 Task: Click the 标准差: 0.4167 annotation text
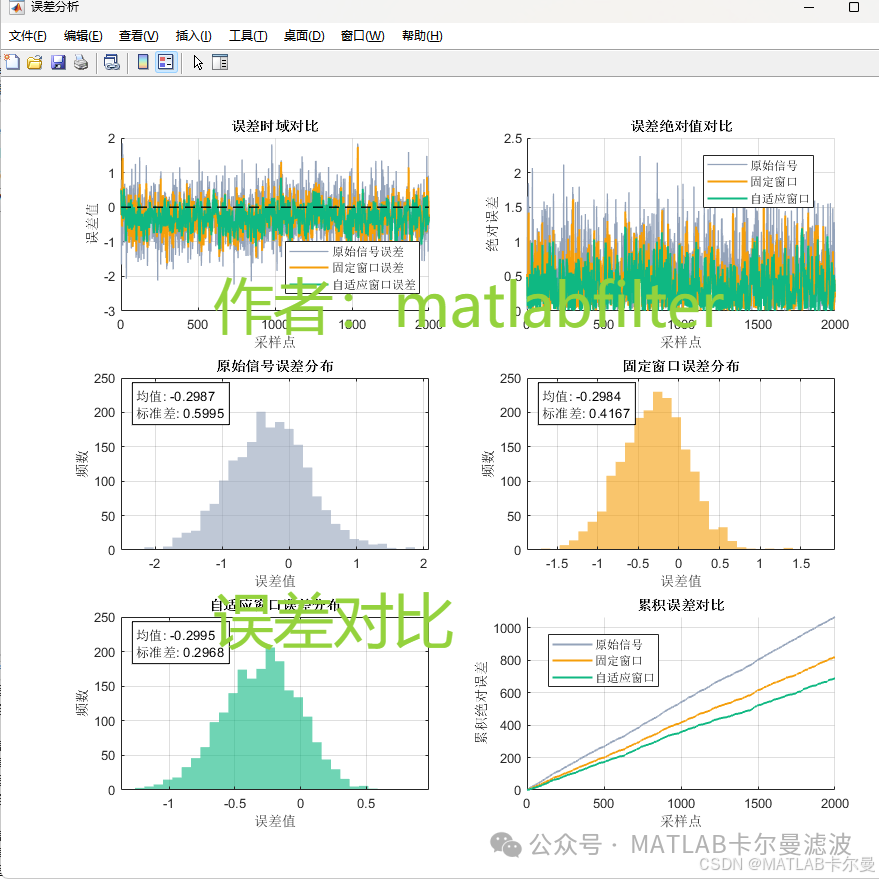(x=586, y=413)
